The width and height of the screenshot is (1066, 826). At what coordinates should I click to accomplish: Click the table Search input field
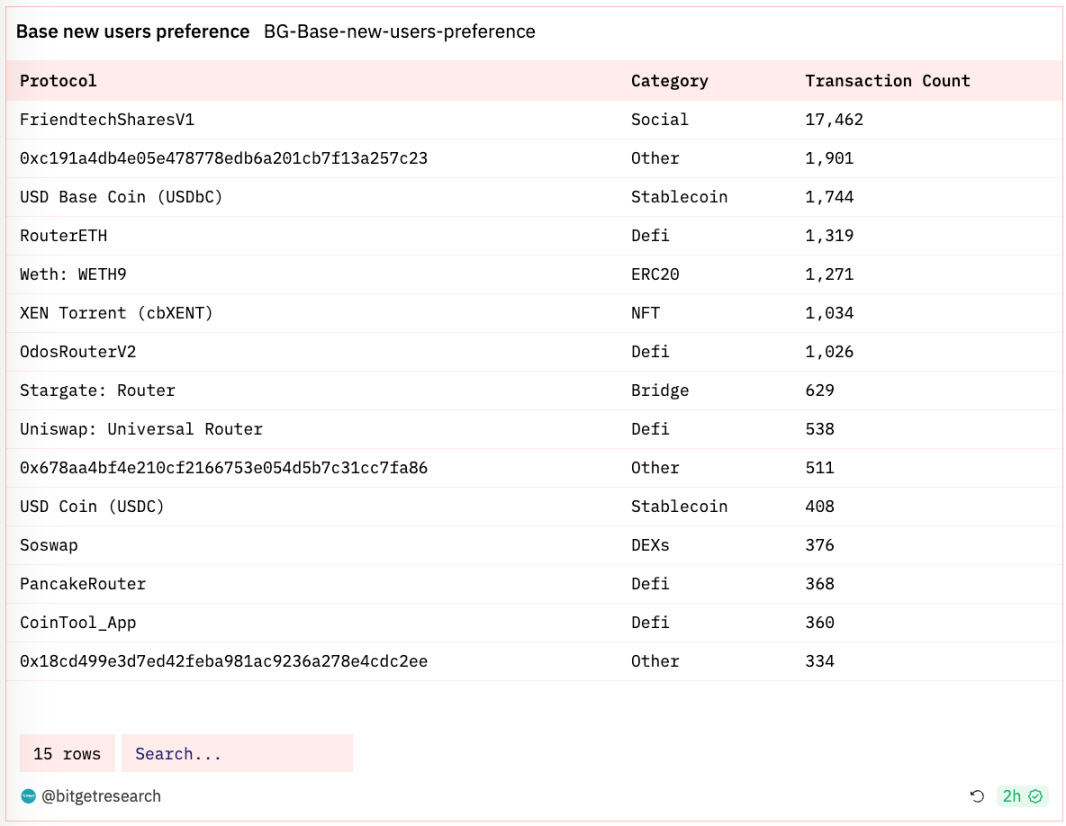tap(237, 754)
